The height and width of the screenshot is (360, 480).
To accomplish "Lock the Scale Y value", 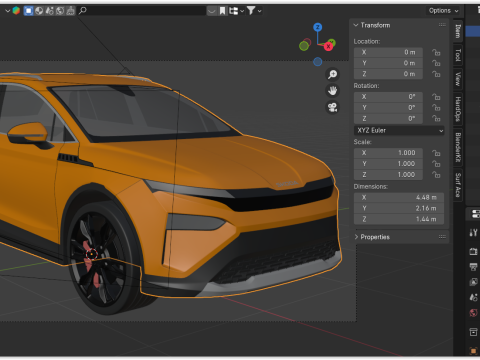I will 436,164.
